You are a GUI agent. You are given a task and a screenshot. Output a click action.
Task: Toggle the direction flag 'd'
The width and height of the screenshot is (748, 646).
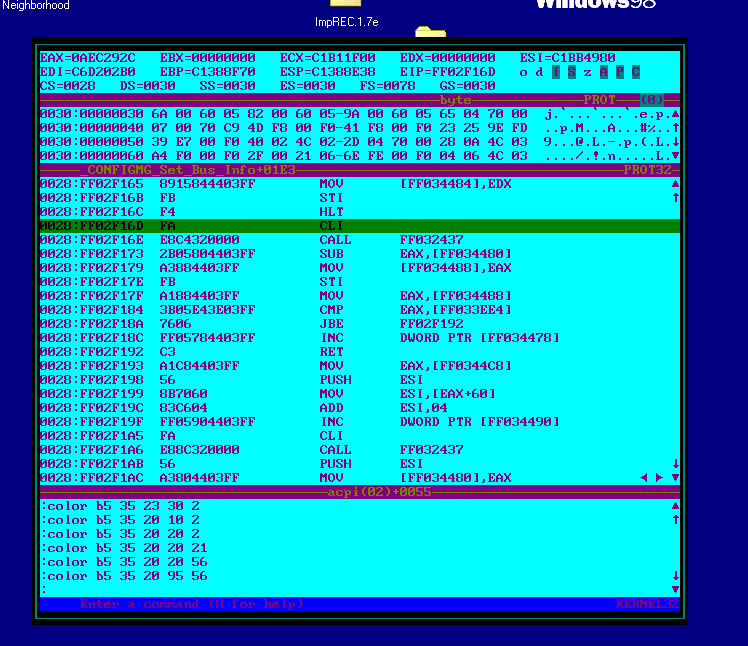[x=540, y=72]
